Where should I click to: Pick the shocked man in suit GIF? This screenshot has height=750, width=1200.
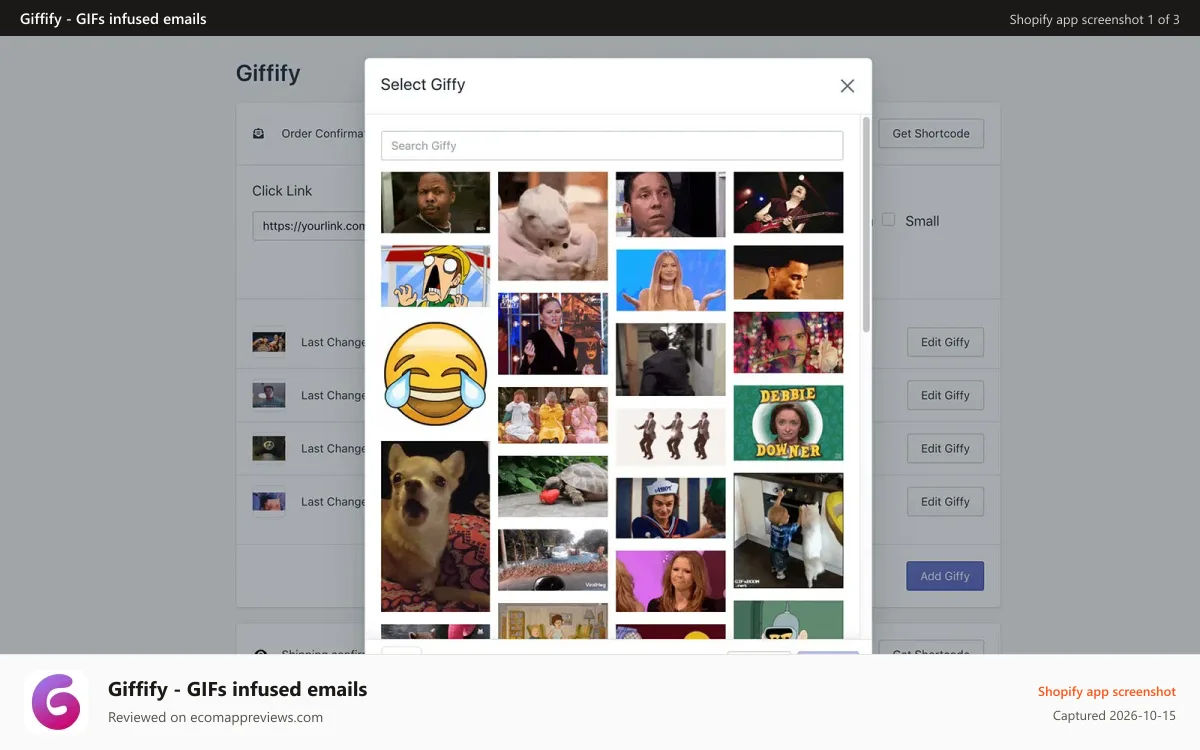coord(671,205)
